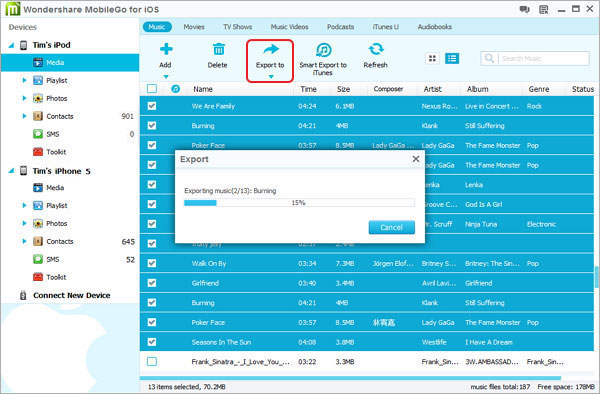Open the Export to dropdown arrow

point(271,77)
